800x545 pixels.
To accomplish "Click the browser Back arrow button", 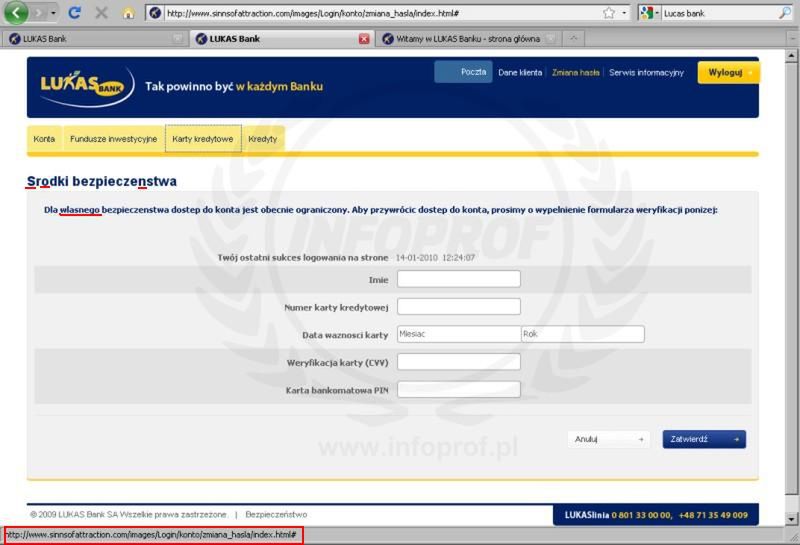I will [x=16, y=13].
